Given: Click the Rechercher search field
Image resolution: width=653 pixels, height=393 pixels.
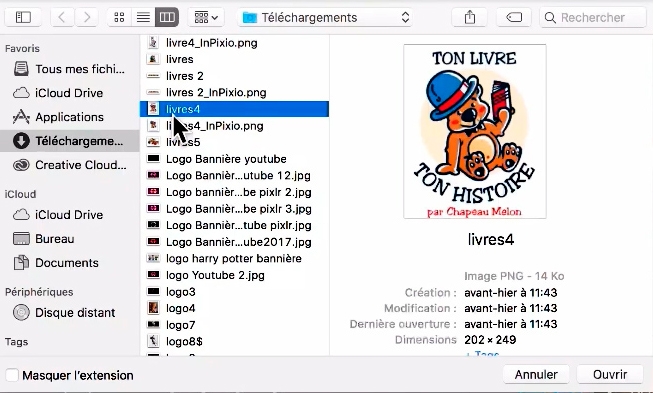Looking at the screenshot, I should [x=593, y=17].
